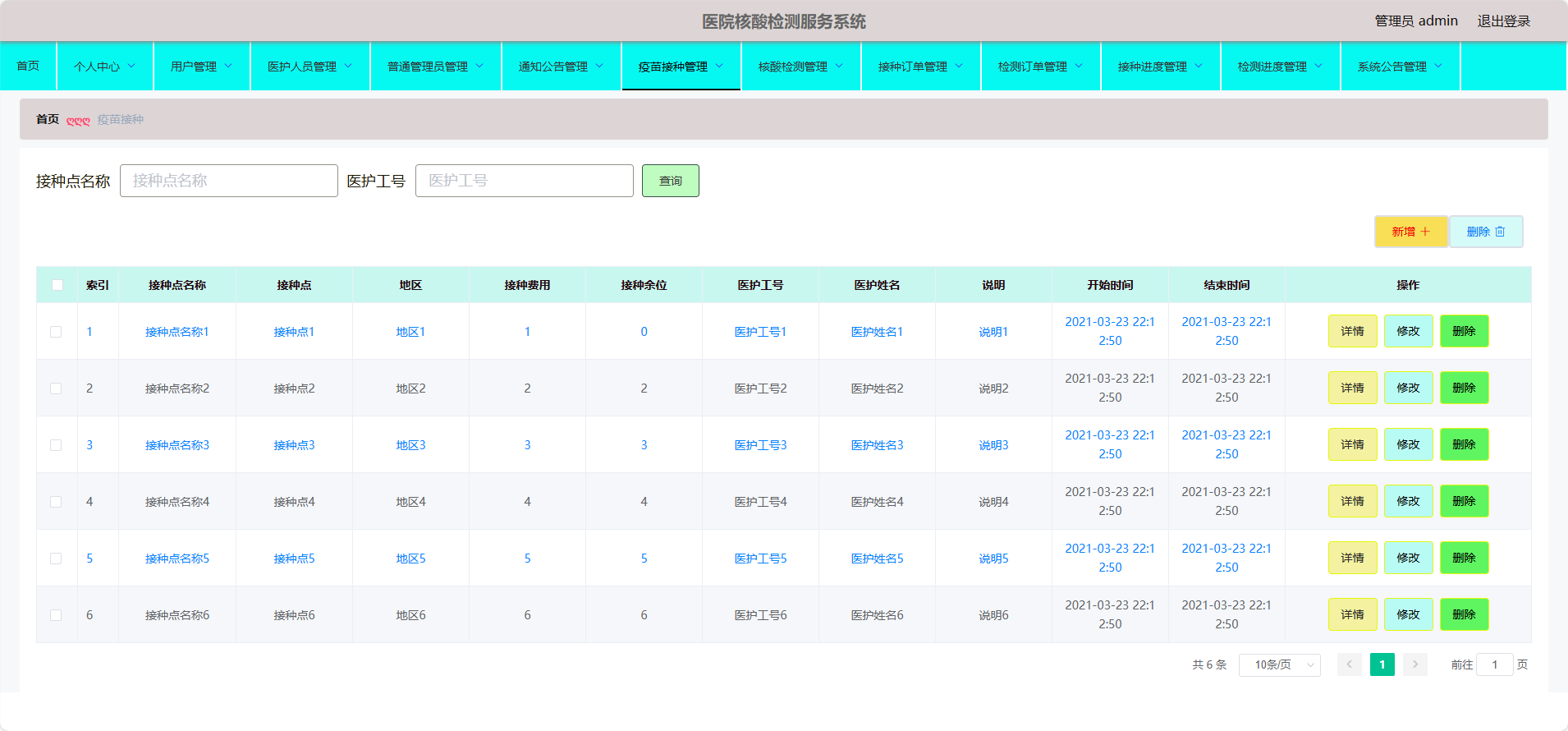Screen dimensions: 1568x731
Task: Check the box for row 接种点名称3
Action: tap(56, 445)
